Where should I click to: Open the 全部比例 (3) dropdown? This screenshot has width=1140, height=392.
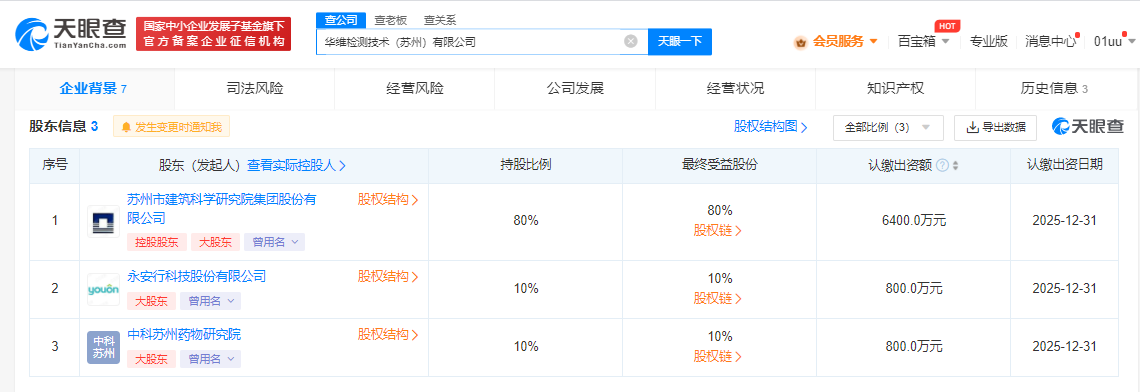click(x=888, y=127)
